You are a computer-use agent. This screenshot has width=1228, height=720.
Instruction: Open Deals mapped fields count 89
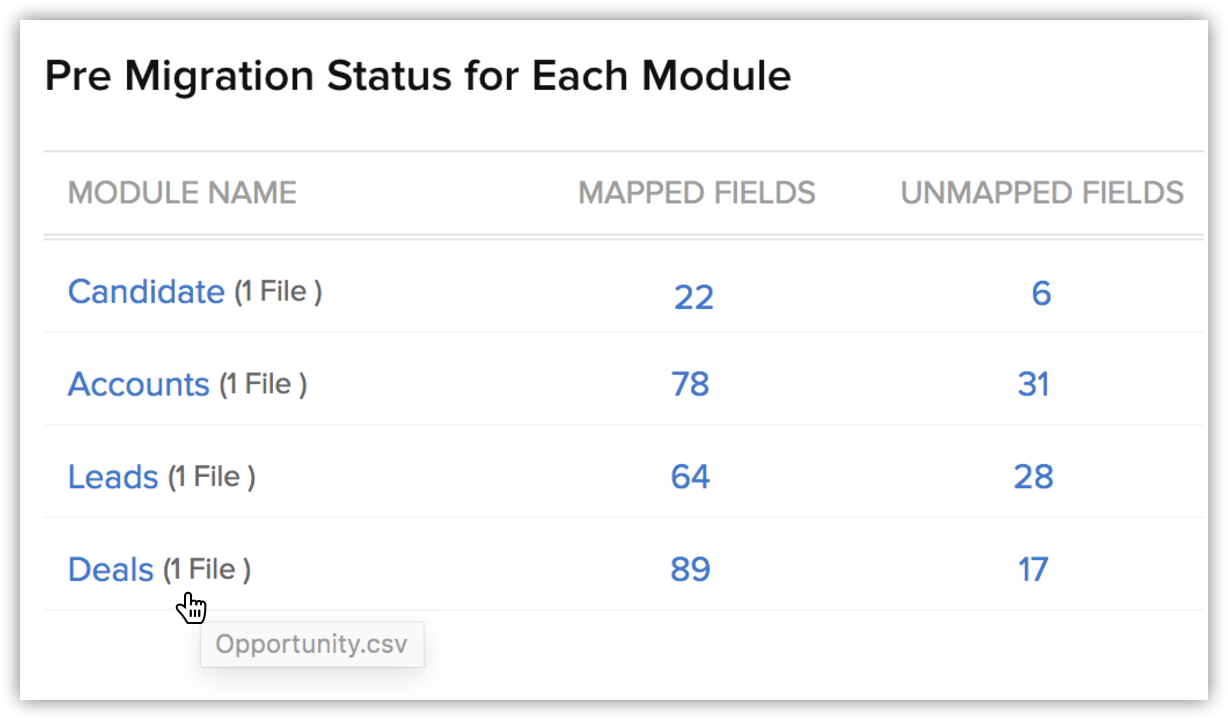(x=690, y=570)
